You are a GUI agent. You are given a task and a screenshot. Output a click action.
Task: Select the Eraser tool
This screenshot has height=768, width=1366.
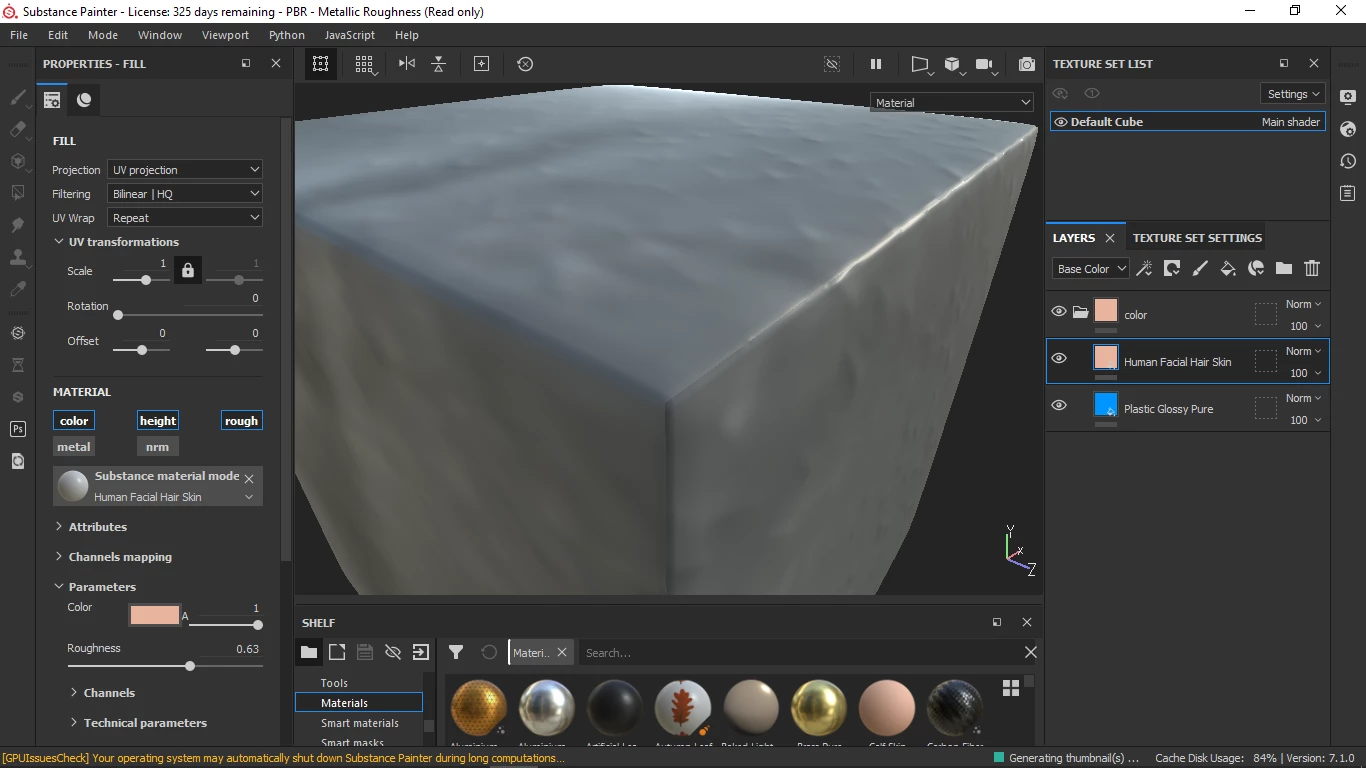17,129
